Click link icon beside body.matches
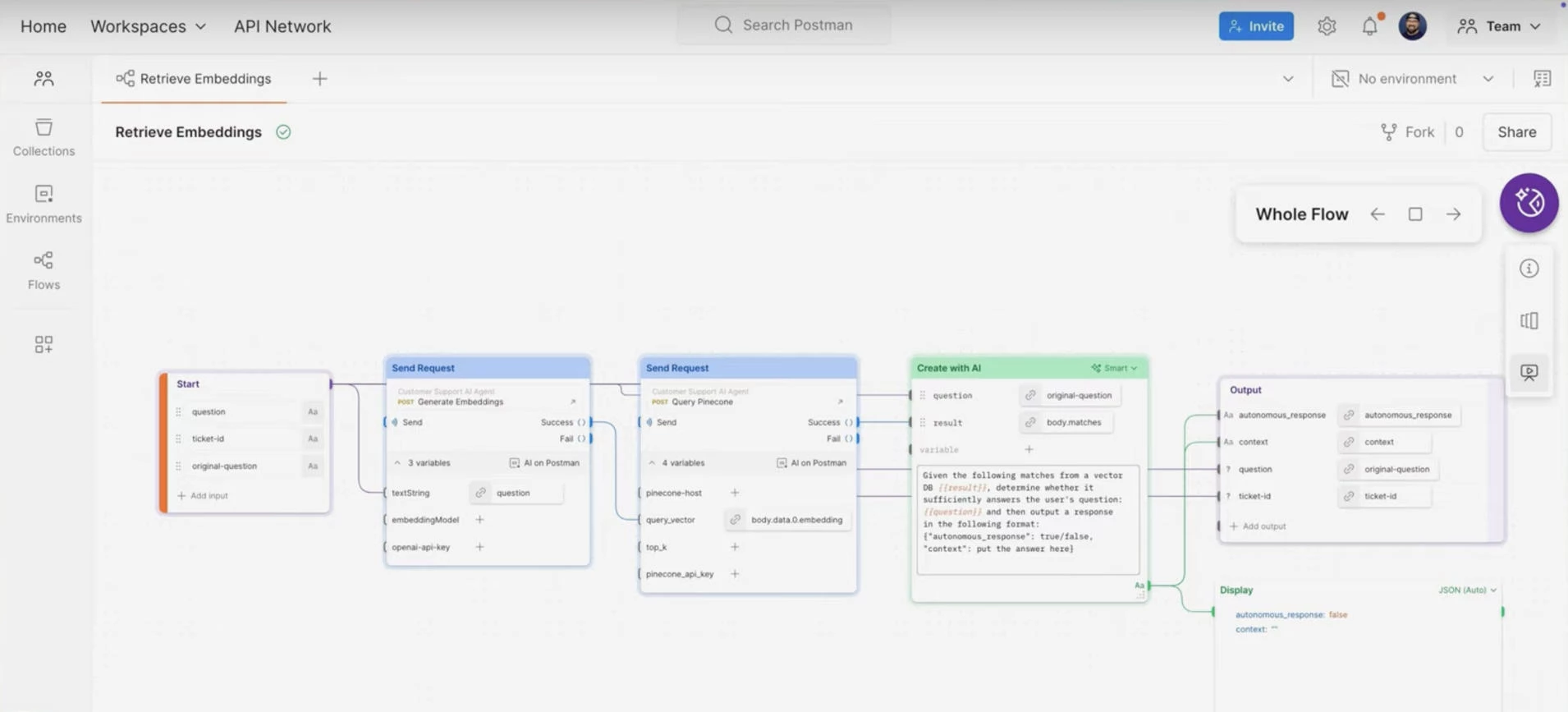The width and height of the screenshot is (1568, 712). click(1030, 422)
